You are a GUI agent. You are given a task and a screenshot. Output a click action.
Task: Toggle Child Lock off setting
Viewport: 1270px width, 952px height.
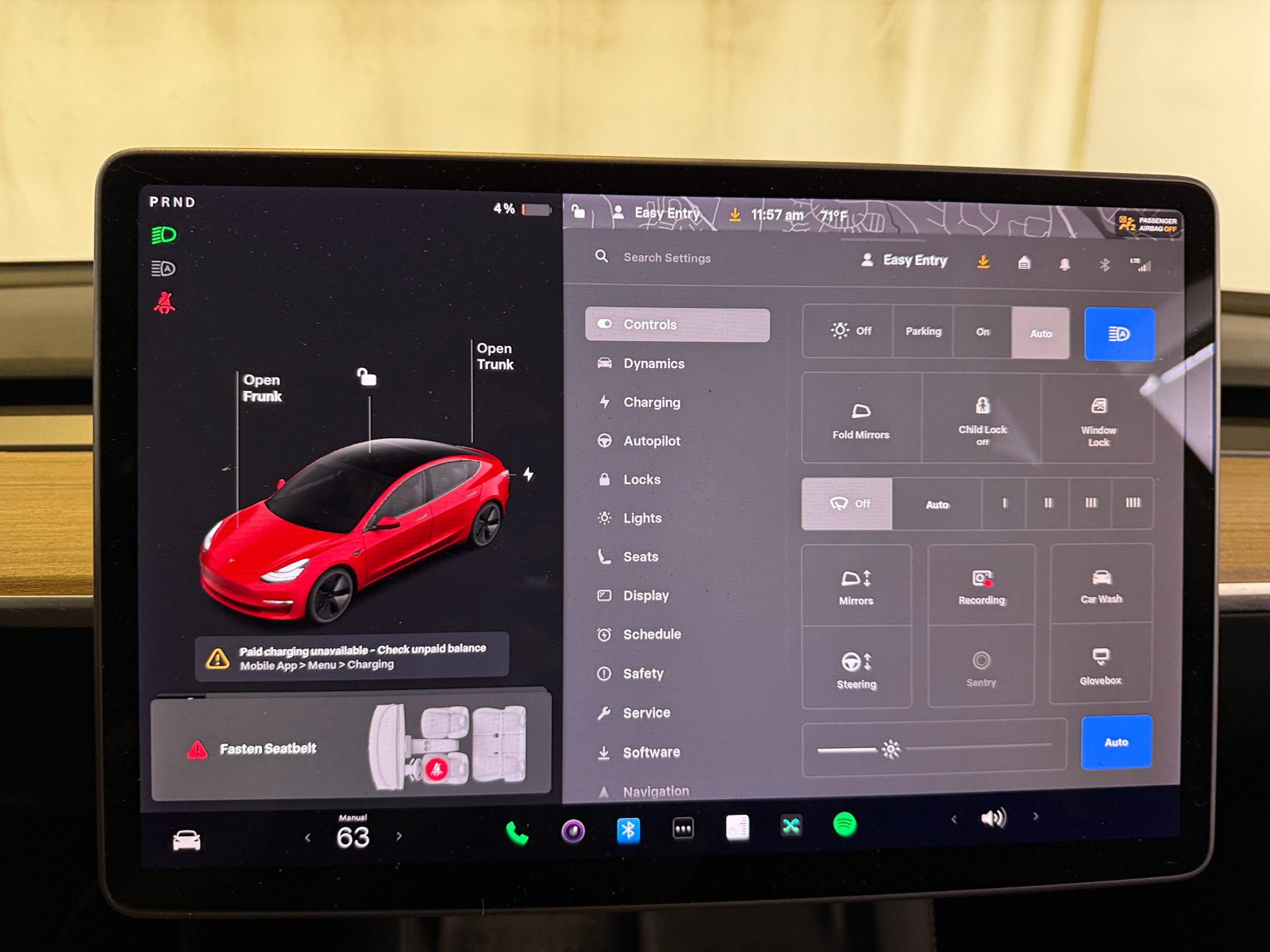click(982, 418)
